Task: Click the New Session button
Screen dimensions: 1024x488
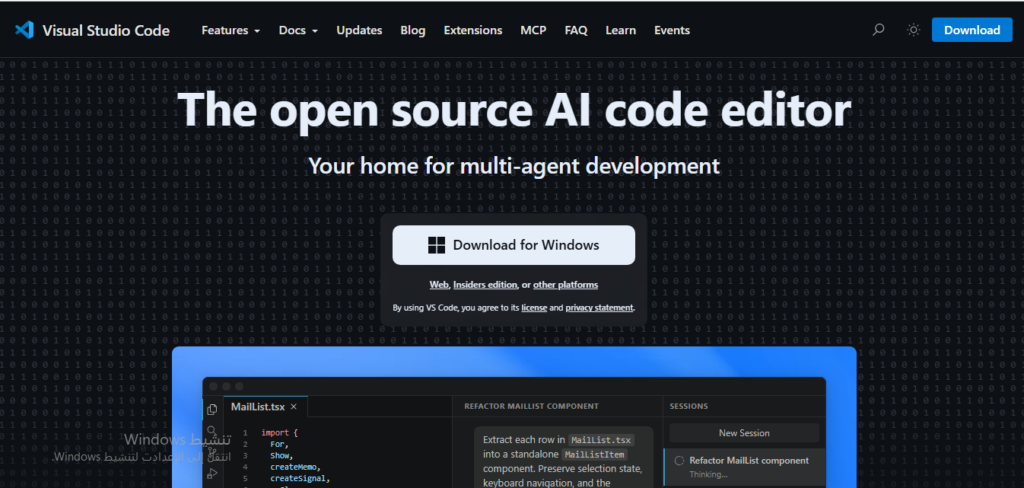Action: pos(744,432)
